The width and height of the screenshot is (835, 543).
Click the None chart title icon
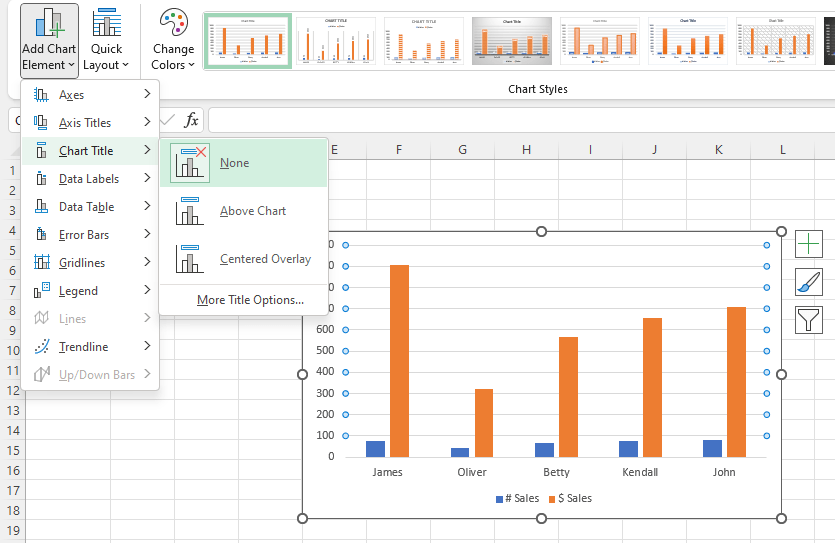(190, 163)
